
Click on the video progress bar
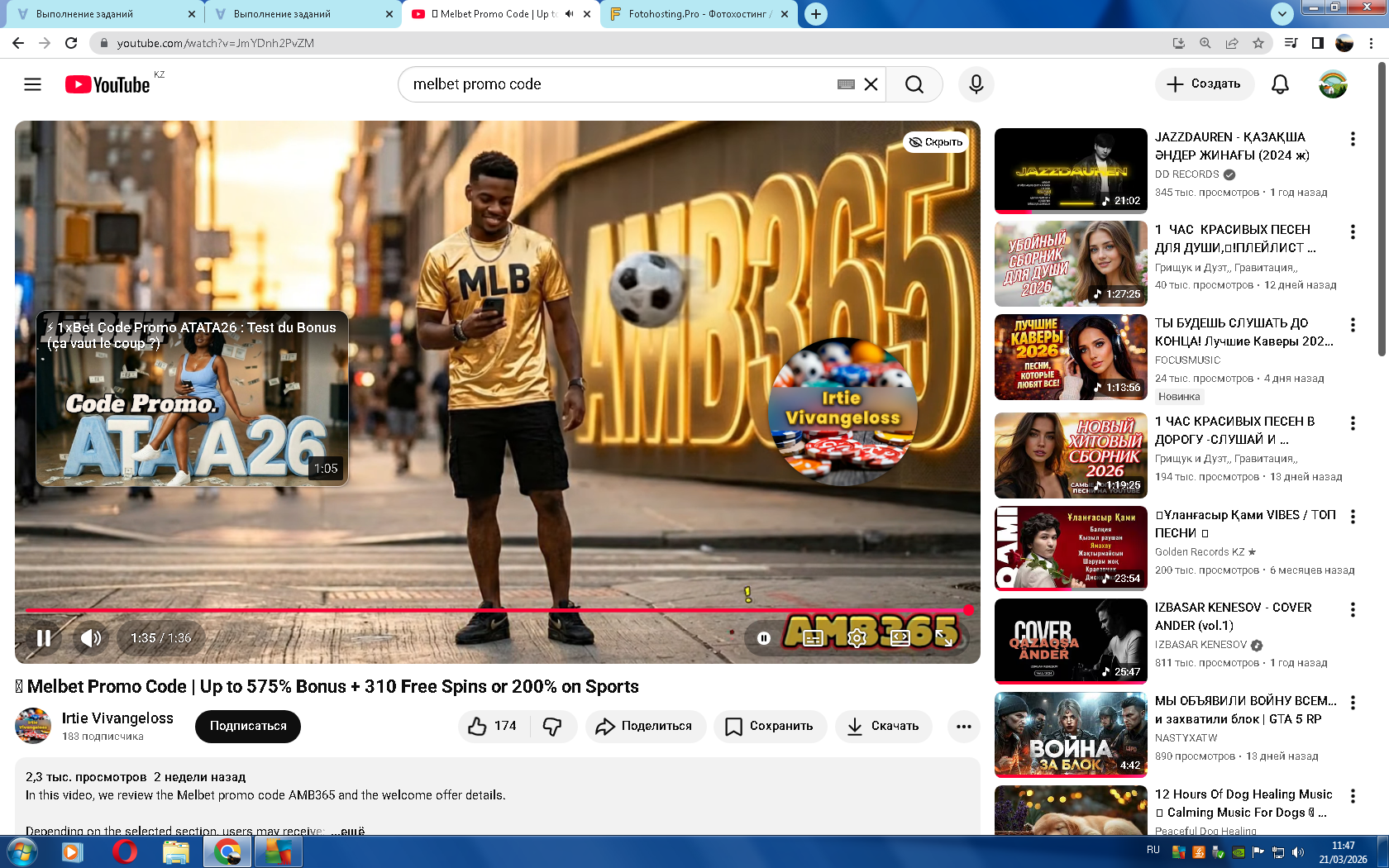click(x=496, y=610)
